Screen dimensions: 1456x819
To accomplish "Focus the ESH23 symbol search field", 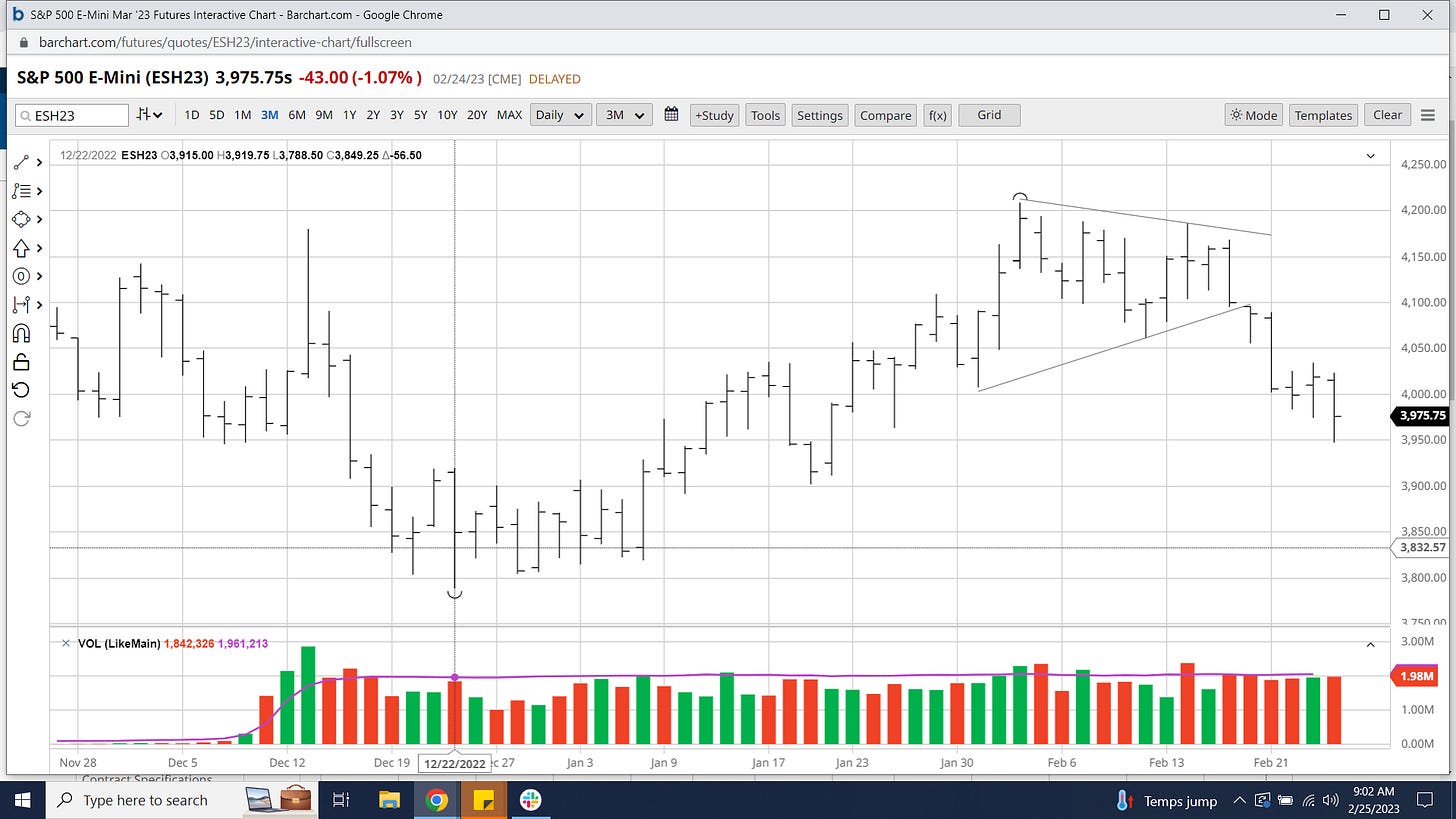I will tap(72, 115).
